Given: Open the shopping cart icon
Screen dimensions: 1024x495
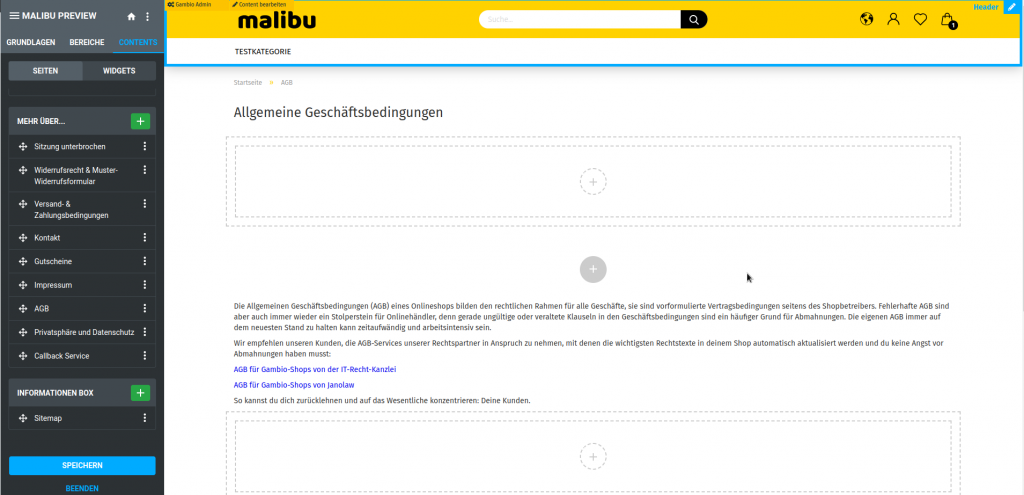Looking at the screenshot, I should pos(947,19).
